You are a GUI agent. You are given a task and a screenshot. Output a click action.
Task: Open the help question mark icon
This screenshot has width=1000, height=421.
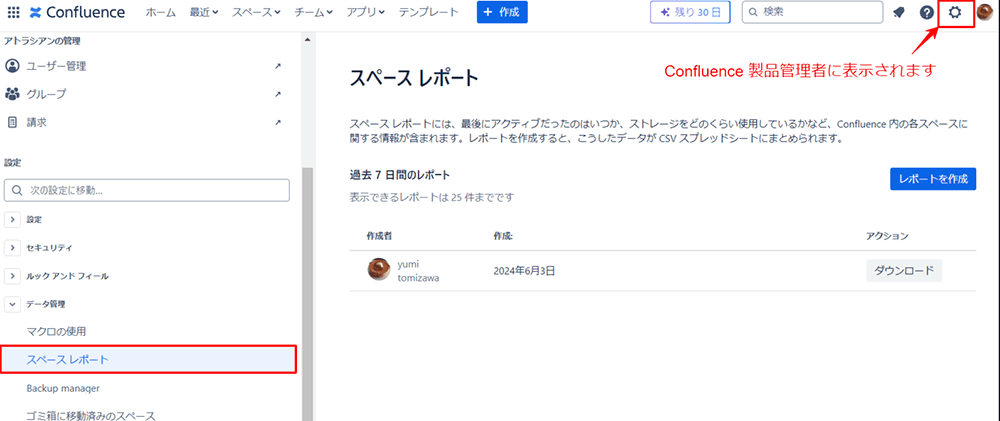pyautogui.click(x=927, y=12)
